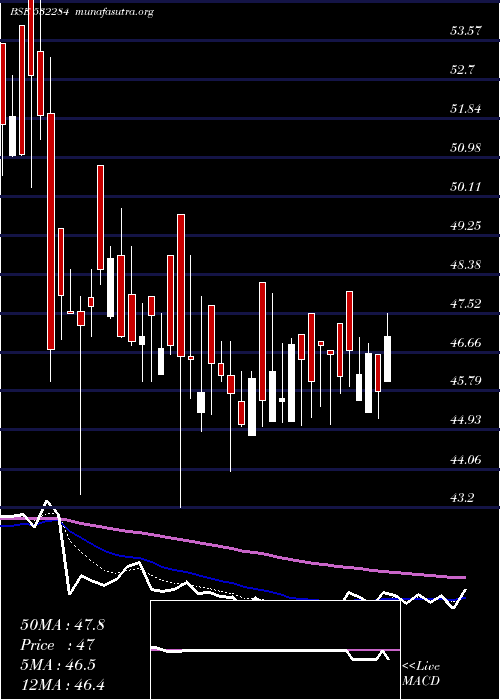The image size is (500, 700).
Task: Click the 50.98 price axis label
Action: click(x=466, y=147)
